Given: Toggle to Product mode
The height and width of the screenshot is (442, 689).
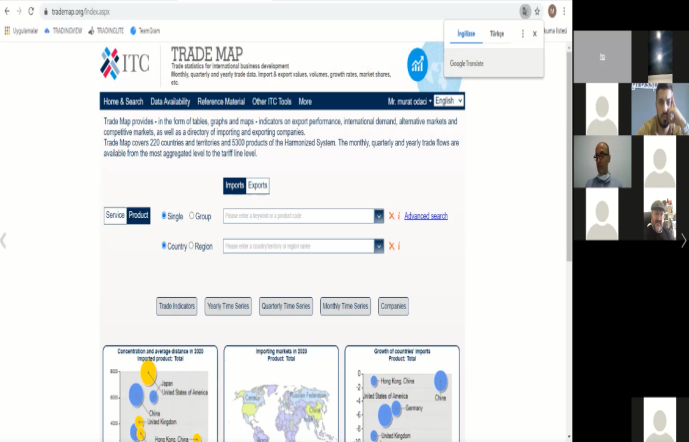Looking at the screenshot, I should click(138, 215).
